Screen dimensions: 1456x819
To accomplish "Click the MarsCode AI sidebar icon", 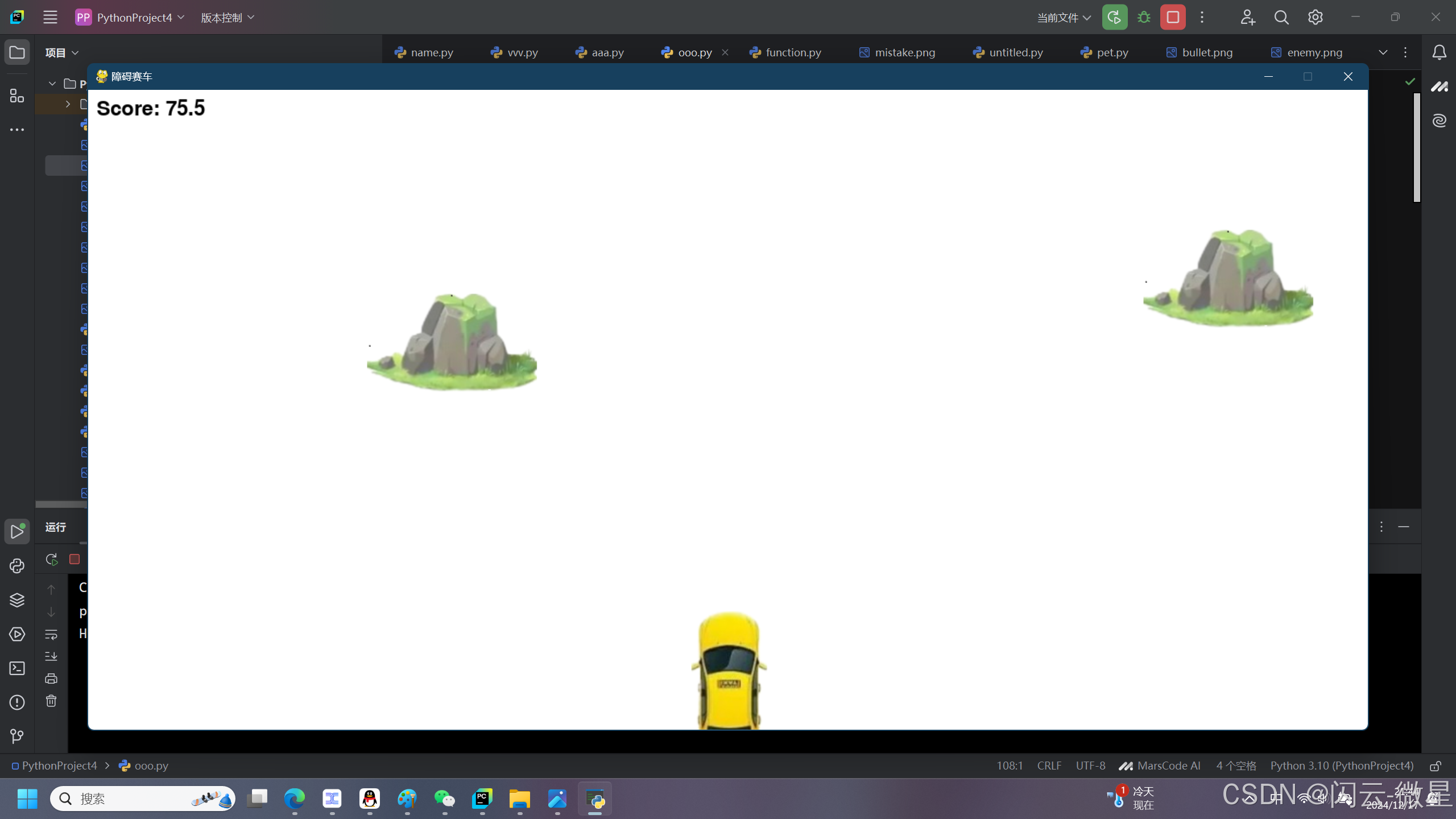I will click(1439, 86).
